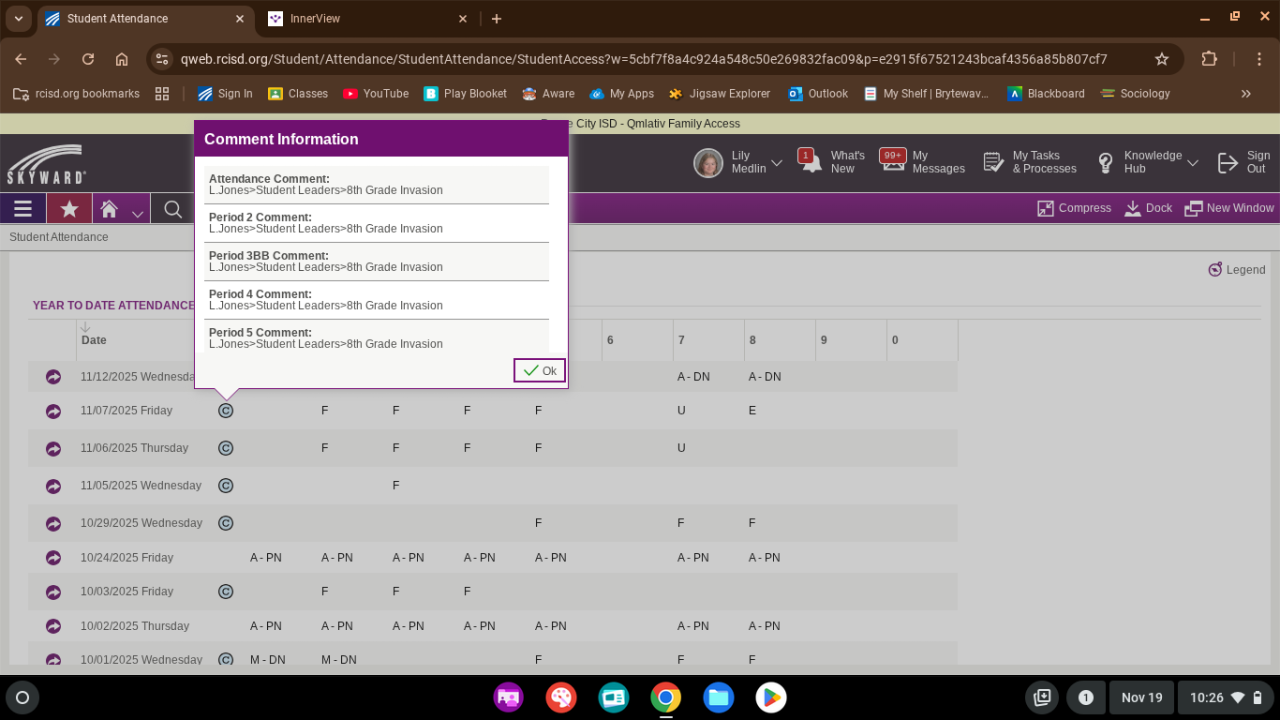
Task: Open the Files app on the shelf
Action: 718,697
